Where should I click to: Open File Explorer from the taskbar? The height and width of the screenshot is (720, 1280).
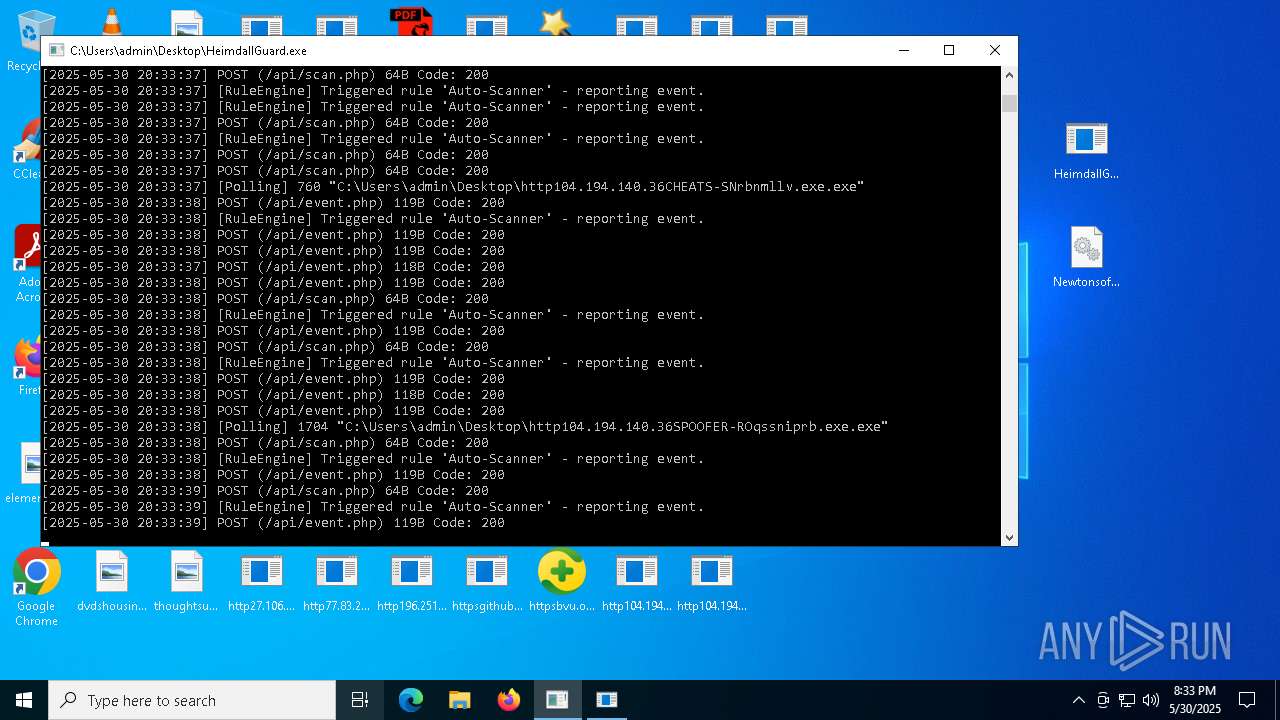pyautogui.click(x=460, y=700)
